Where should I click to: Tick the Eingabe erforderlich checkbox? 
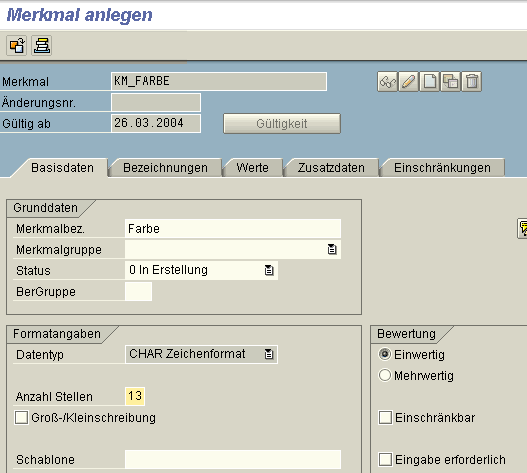tap(385, 459)
